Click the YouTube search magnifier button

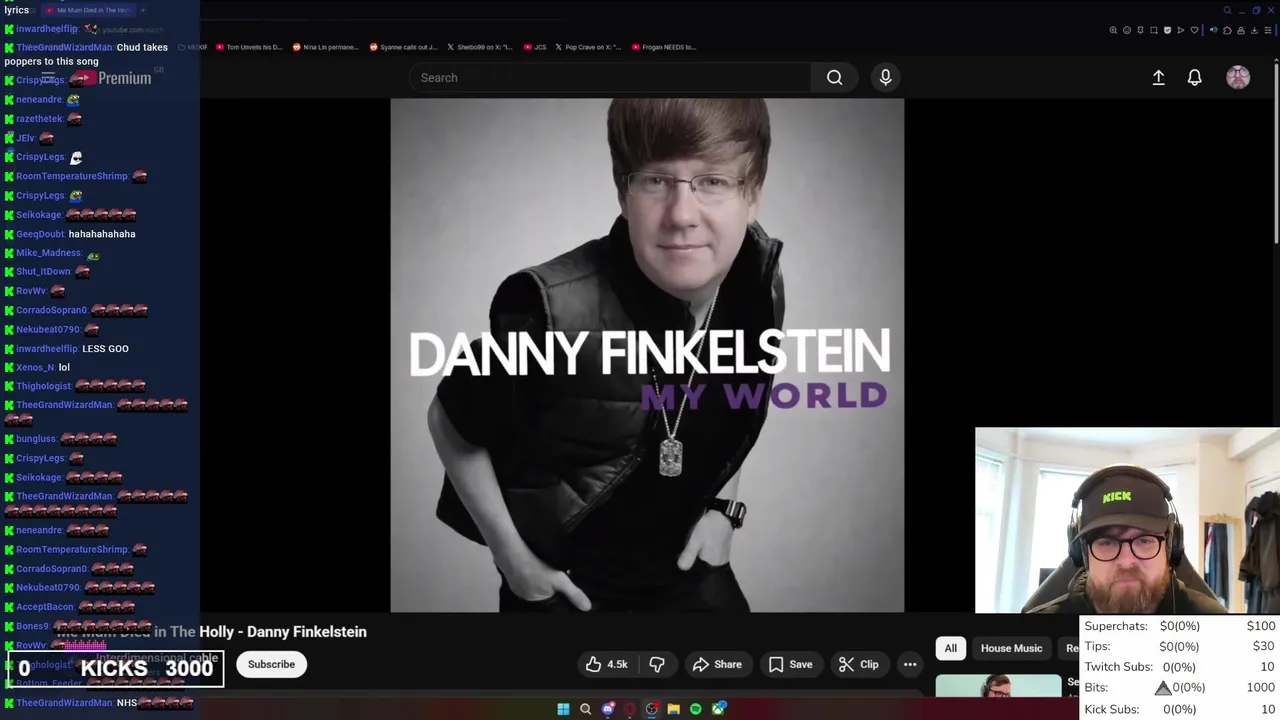tap(834, 77)
